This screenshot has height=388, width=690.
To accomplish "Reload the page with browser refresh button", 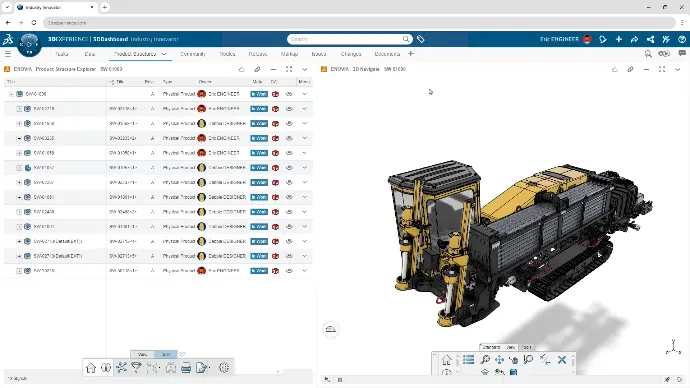I will click(x=34, y=22).
